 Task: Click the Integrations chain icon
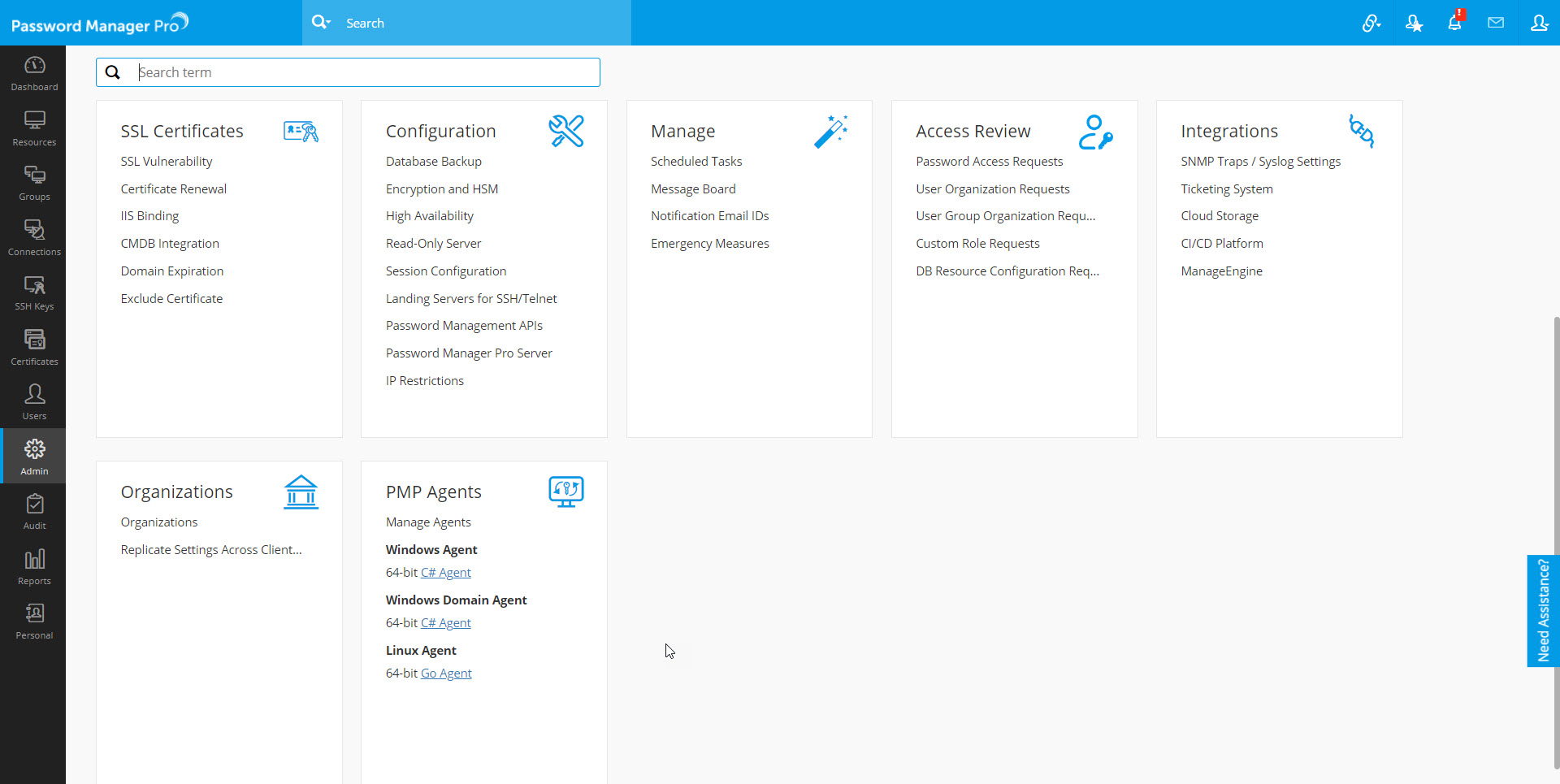pos(1362,131)
